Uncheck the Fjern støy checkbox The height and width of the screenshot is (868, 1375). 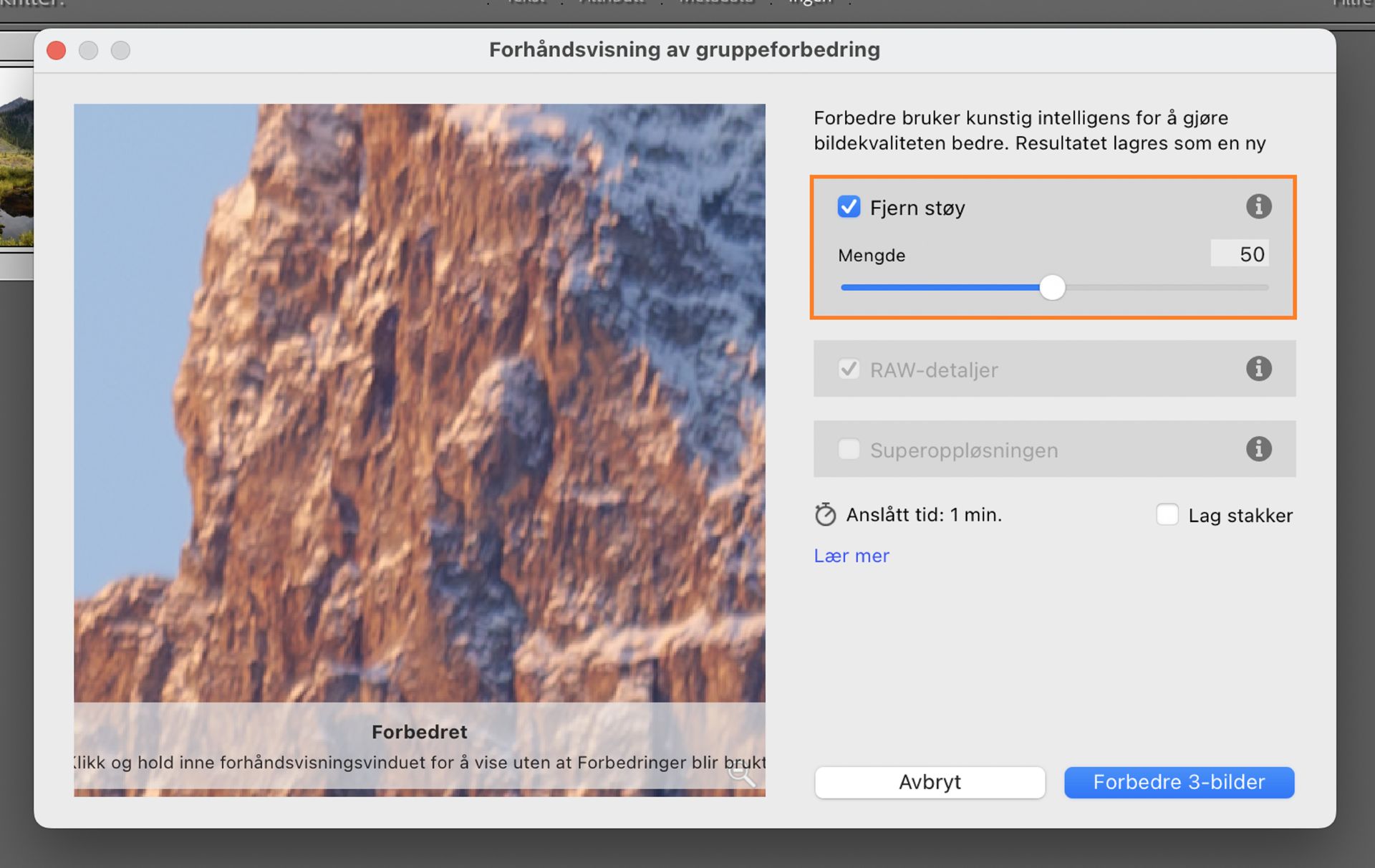click(x=849, y=206)
